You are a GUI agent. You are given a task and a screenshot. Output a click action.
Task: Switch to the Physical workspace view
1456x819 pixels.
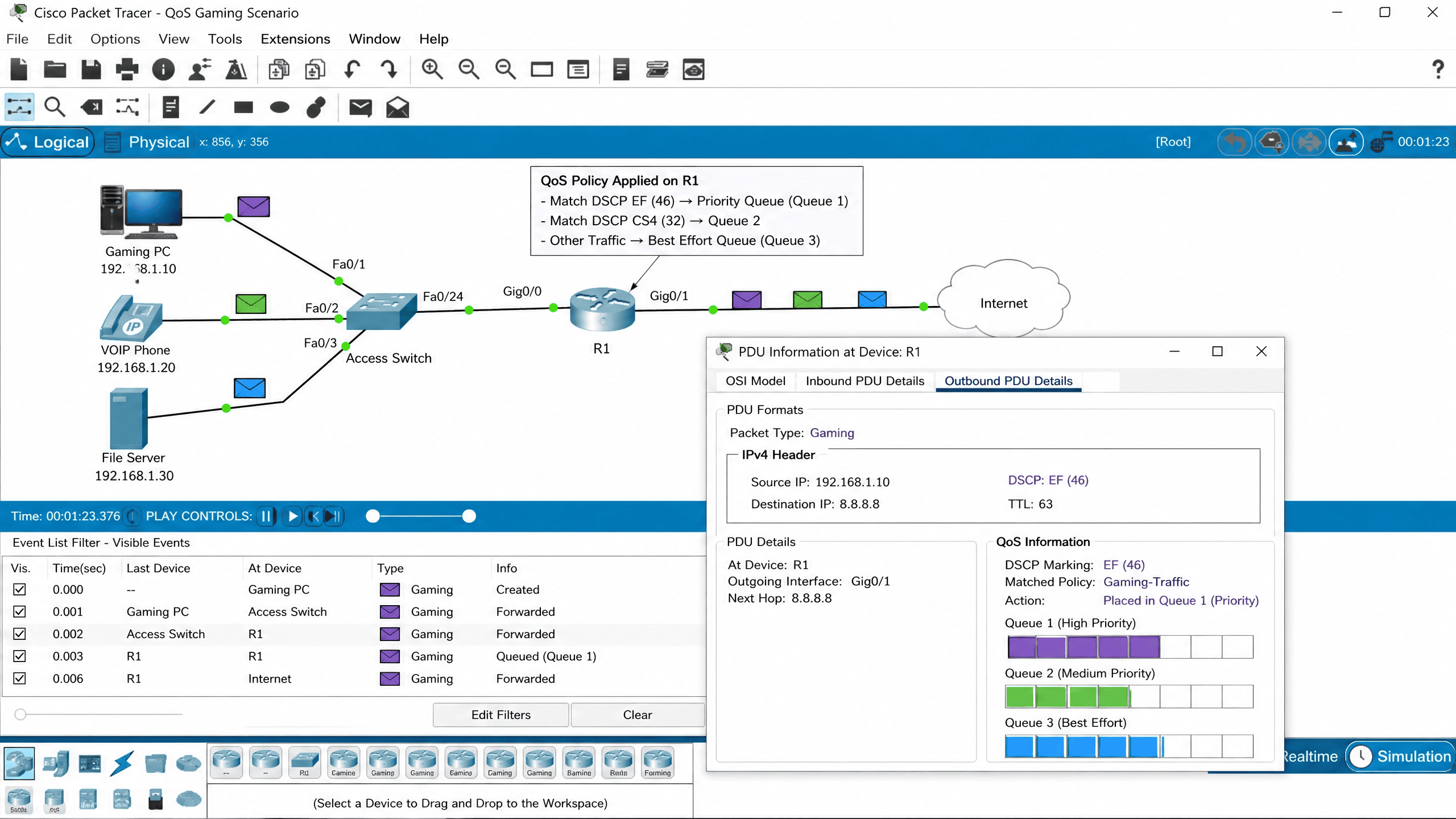click(x=148, y=142)
